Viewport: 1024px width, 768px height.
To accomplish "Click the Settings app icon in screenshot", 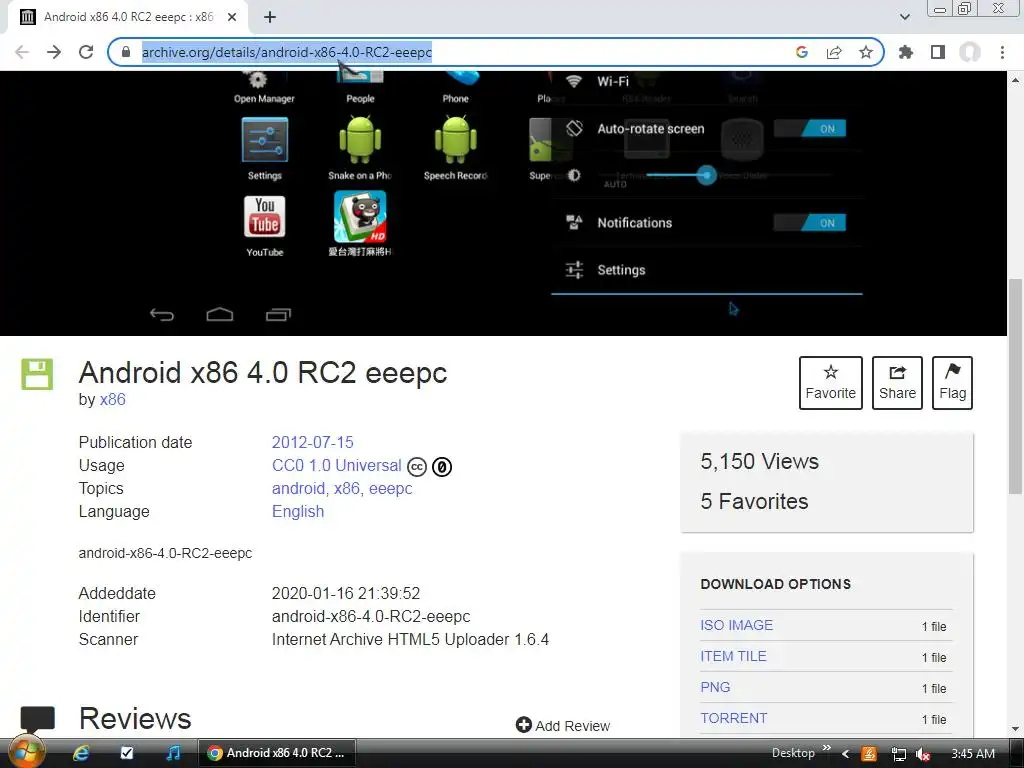I will pos(264,140).
